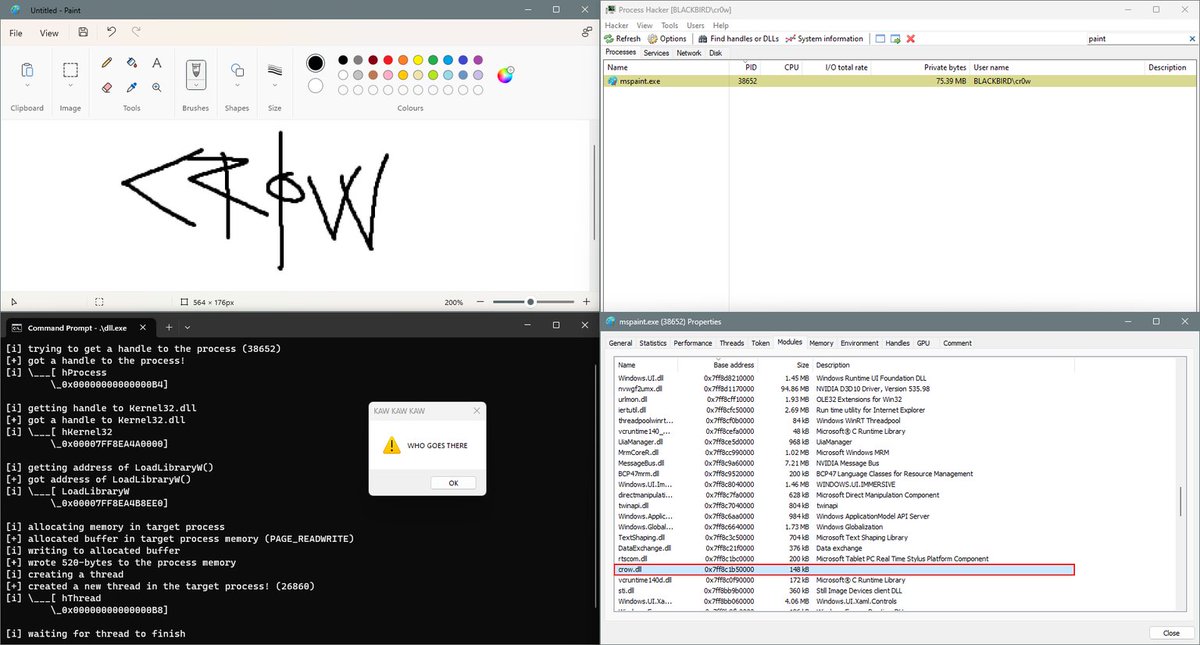Viewport: 1200px width, 645px height.
Task: Open the Threads tab in mspaint.exe Properties
Action: (731, 343)
